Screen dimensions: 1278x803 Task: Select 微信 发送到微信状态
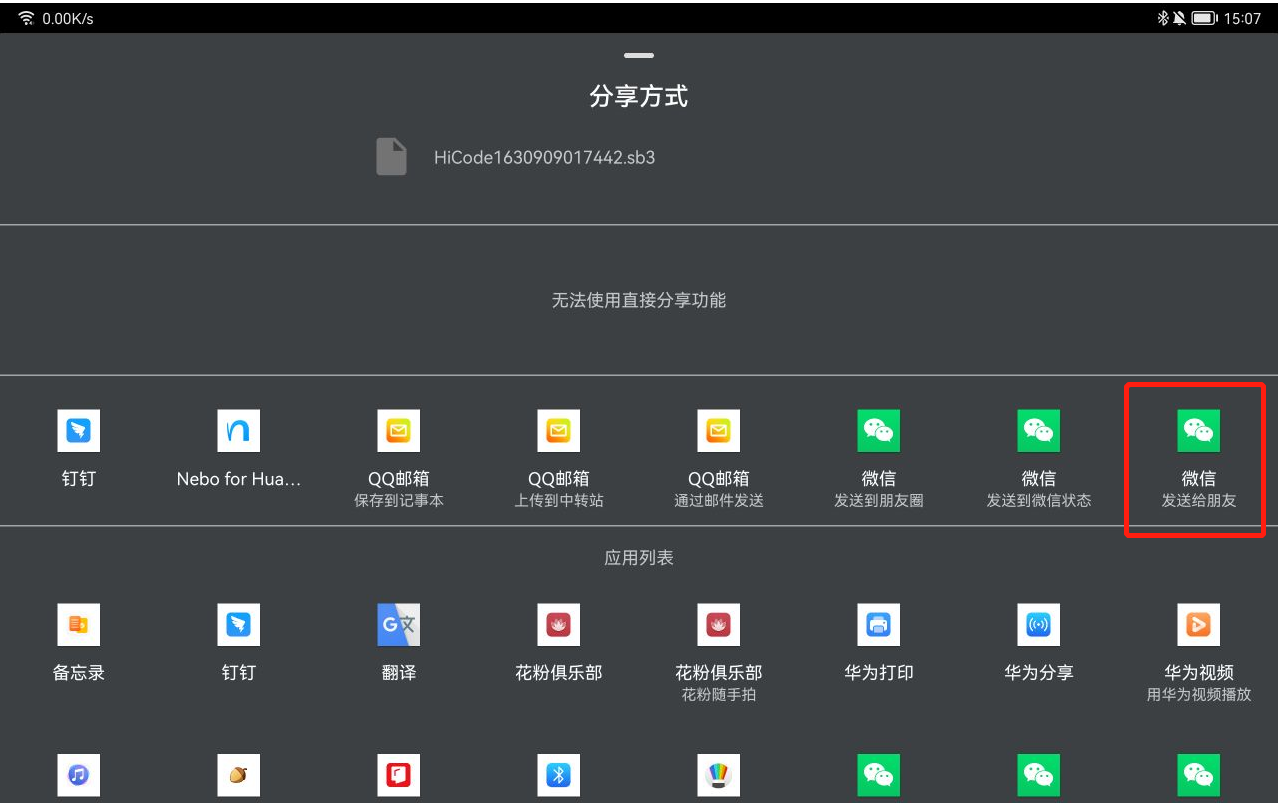(1039, 459)
